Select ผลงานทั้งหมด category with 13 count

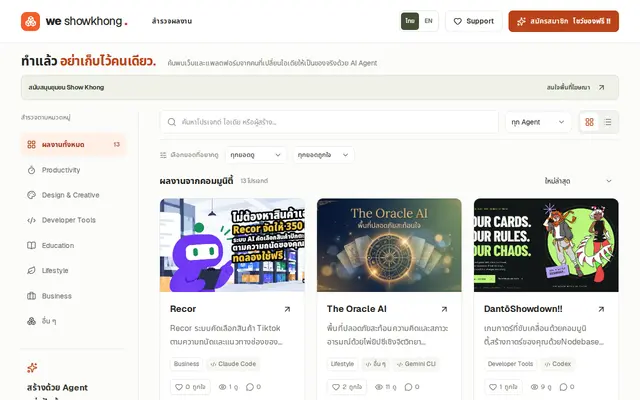point(73,144)
